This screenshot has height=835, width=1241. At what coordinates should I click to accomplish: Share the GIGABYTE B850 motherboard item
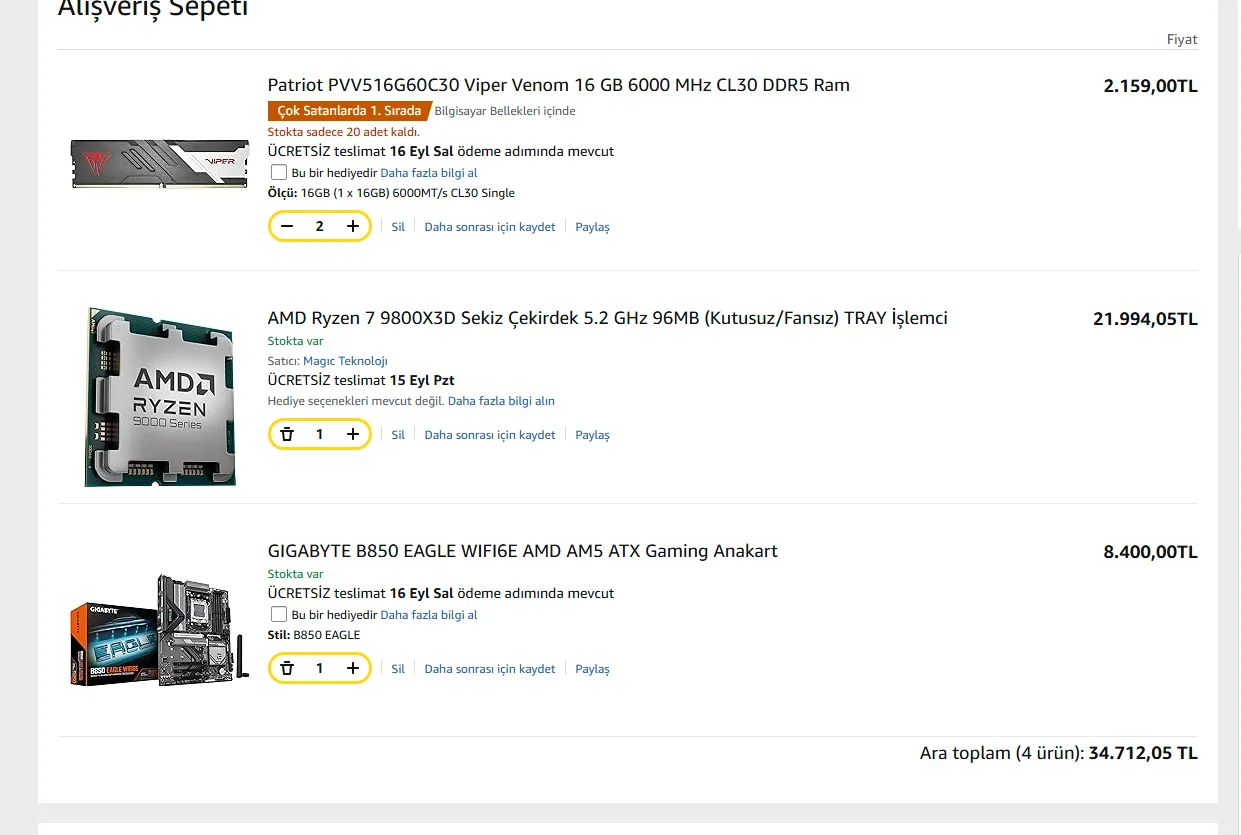592,669
